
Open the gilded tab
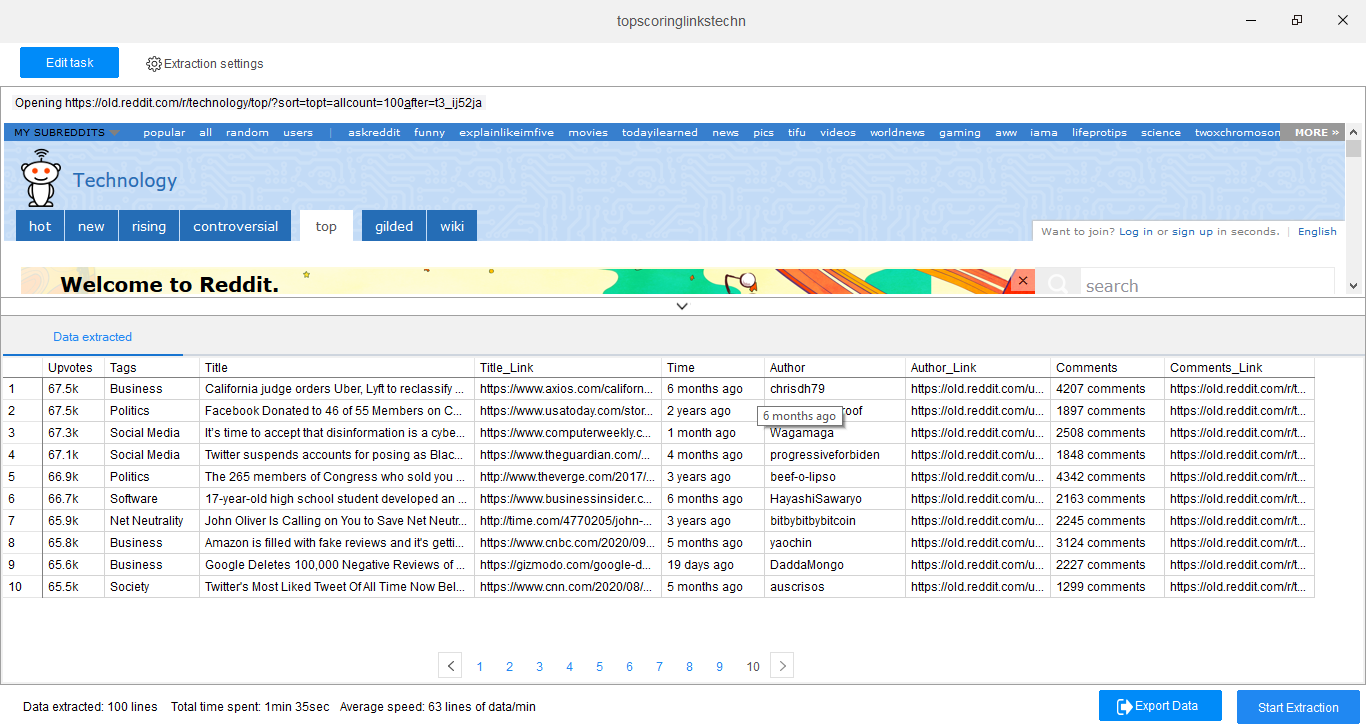pos(394,226)
